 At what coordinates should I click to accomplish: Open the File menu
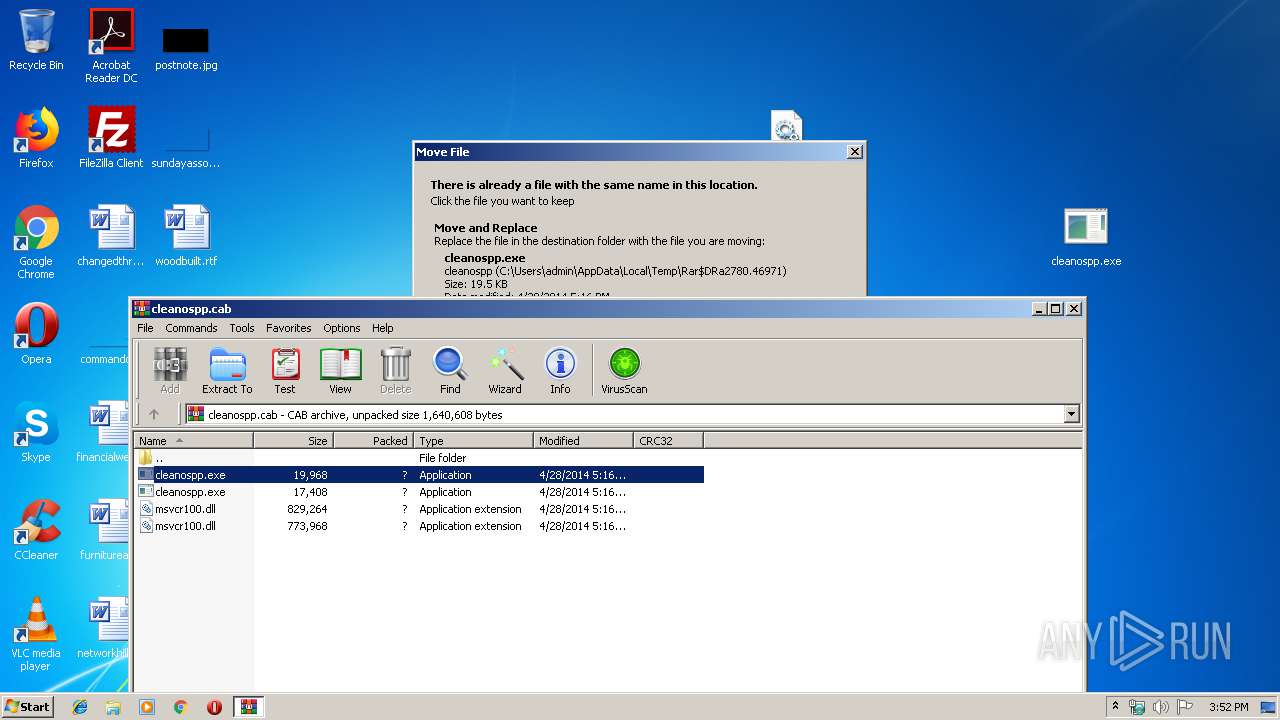coord(145,328)
